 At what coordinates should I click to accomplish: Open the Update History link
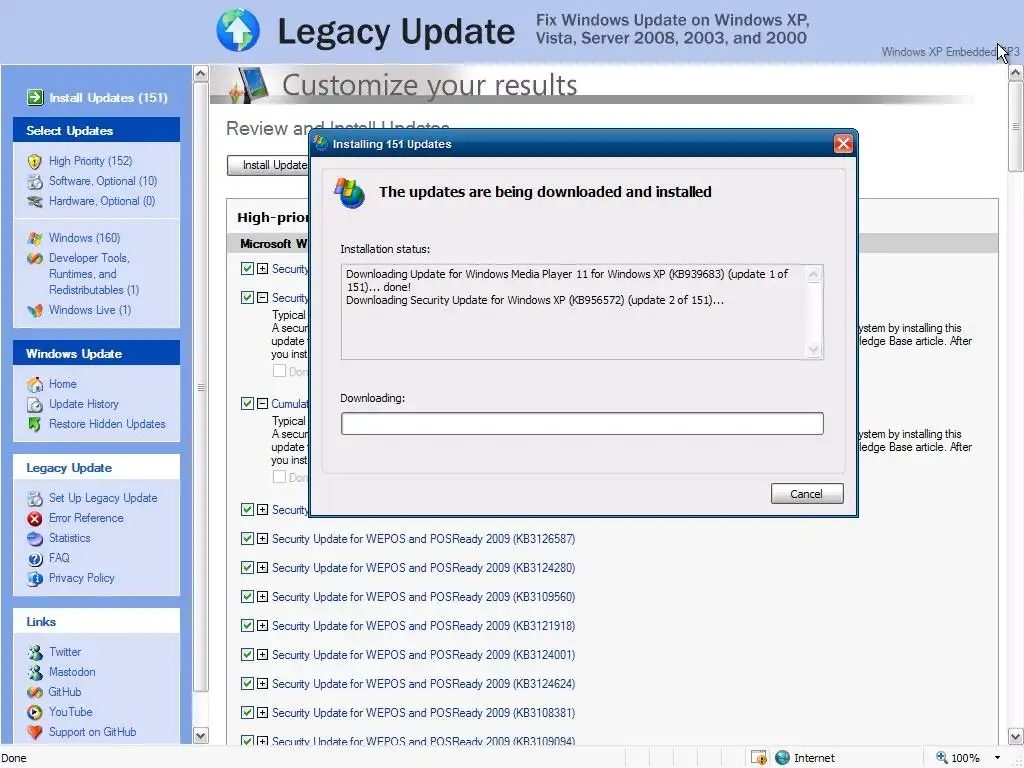84,404
